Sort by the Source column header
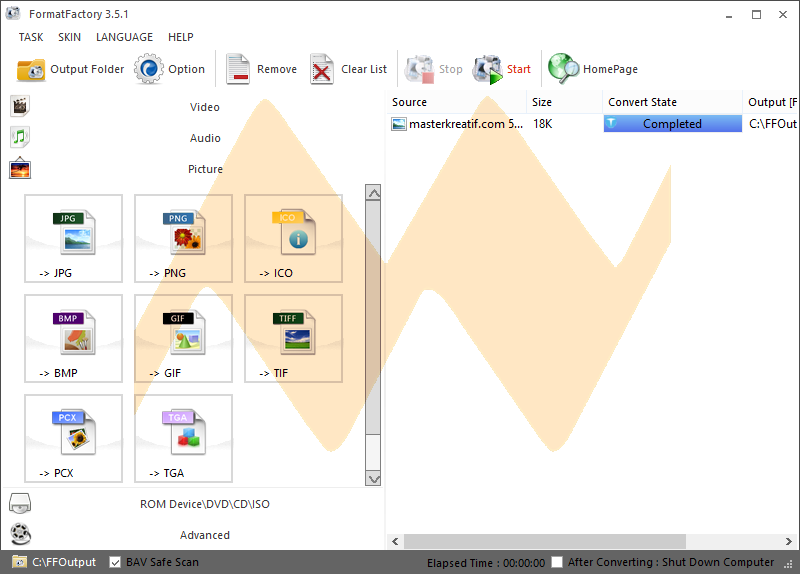This screenshot has height=574, width=800. point(456,102)
